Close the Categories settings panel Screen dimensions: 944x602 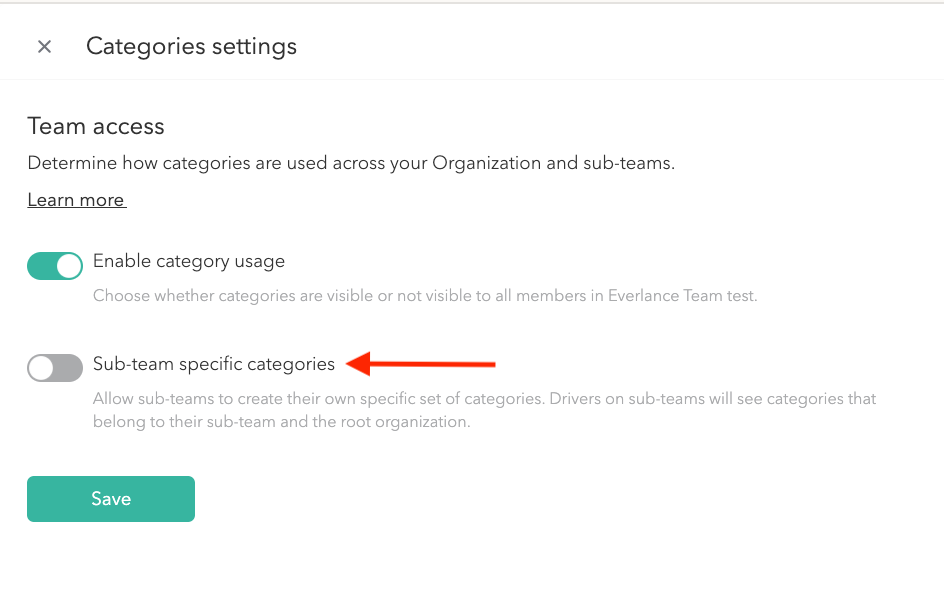[x=44, y=46]
